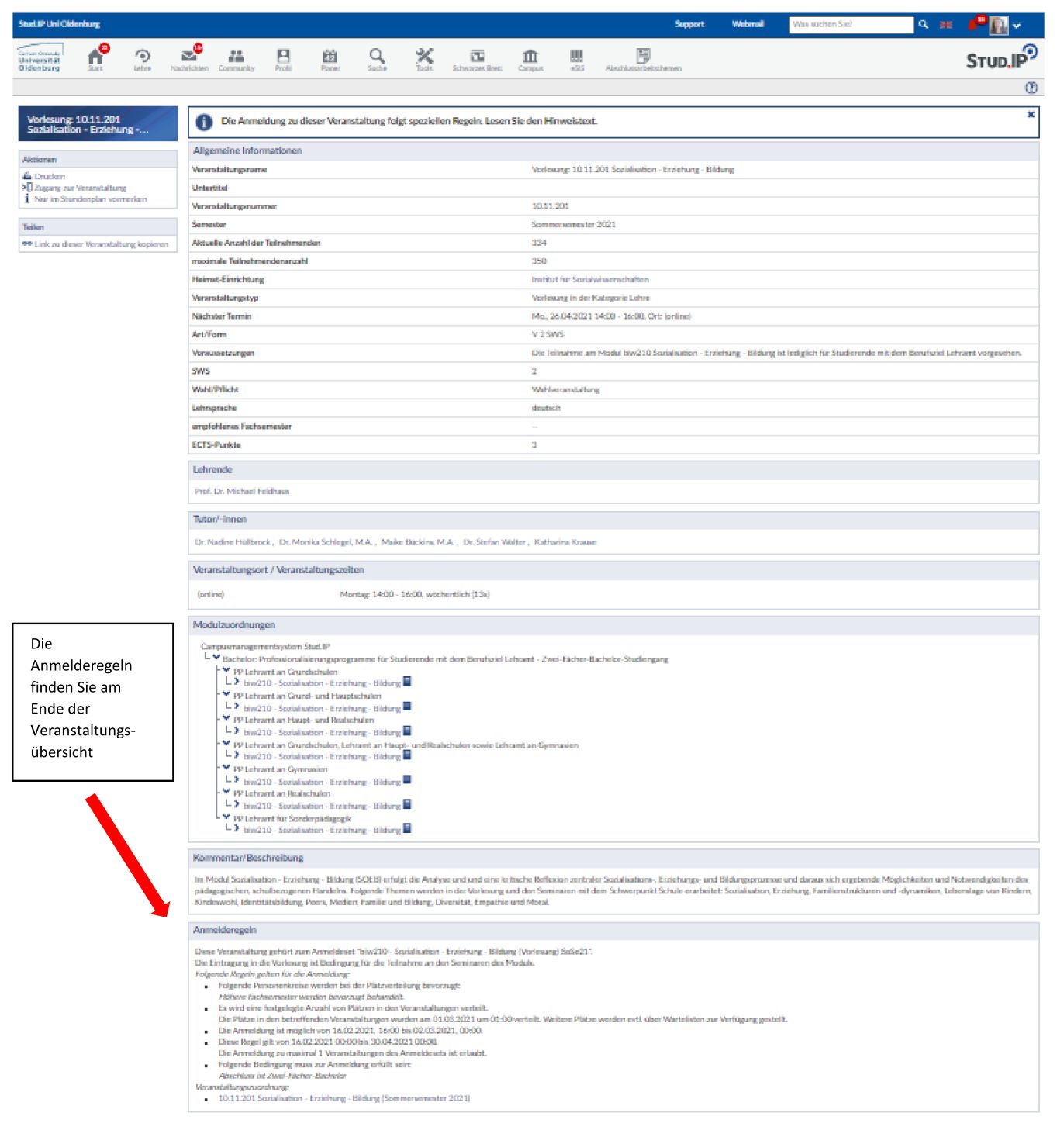
Task: Select the 'Wahlveranstaltung' value
Action: tap(565, 389)
